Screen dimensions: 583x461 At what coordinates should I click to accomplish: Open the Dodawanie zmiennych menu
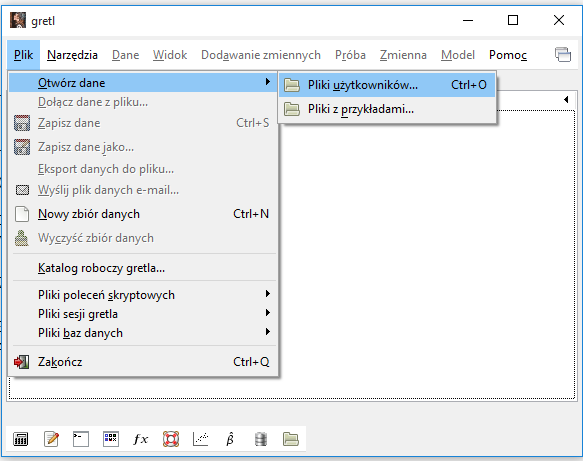[x=261, y=55]
